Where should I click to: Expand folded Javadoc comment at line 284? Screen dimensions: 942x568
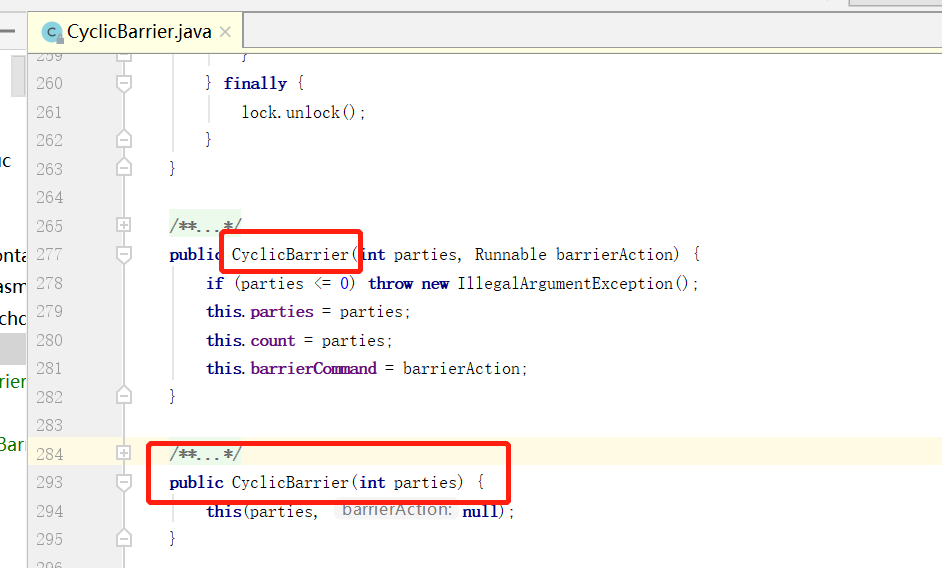pyautogui.click(x=124, y=453)
